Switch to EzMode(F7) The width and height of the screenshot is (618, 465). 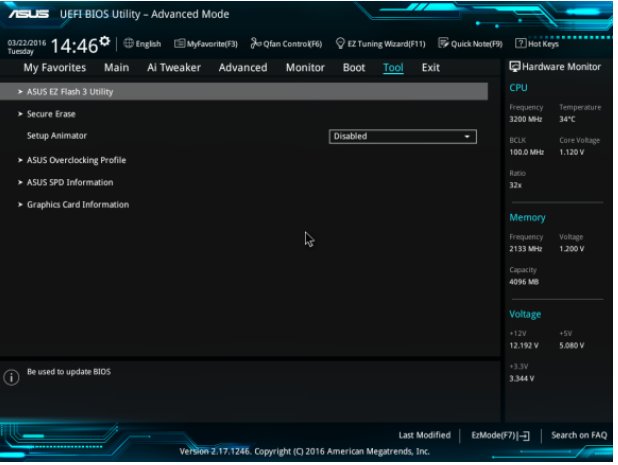500,436
